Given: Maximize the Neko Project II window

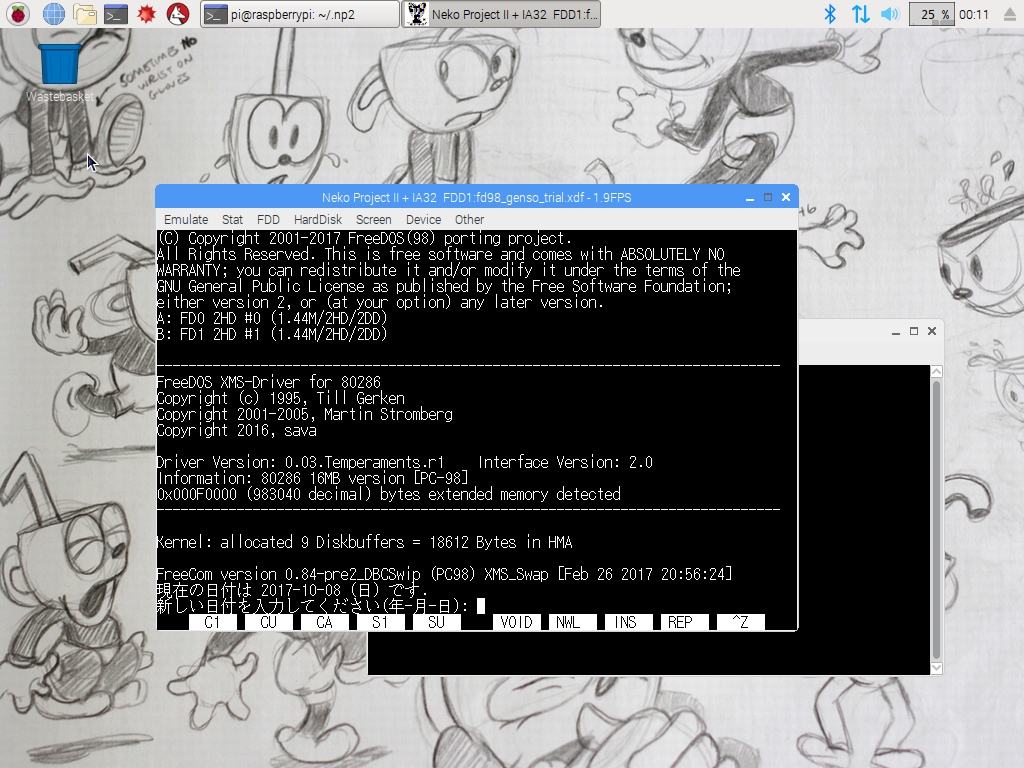Looking at the screenshot, I should coord(768,197).
